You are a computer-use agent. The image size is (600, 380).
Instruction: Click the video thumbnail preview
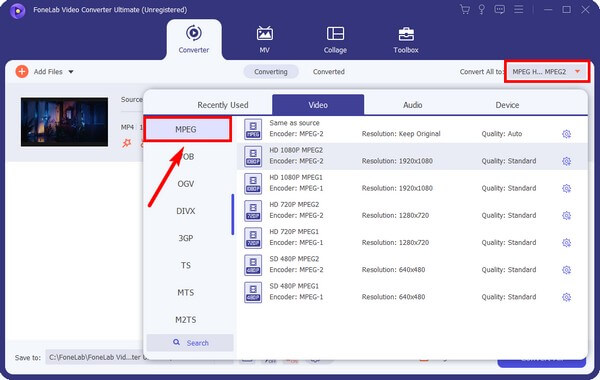64,122
